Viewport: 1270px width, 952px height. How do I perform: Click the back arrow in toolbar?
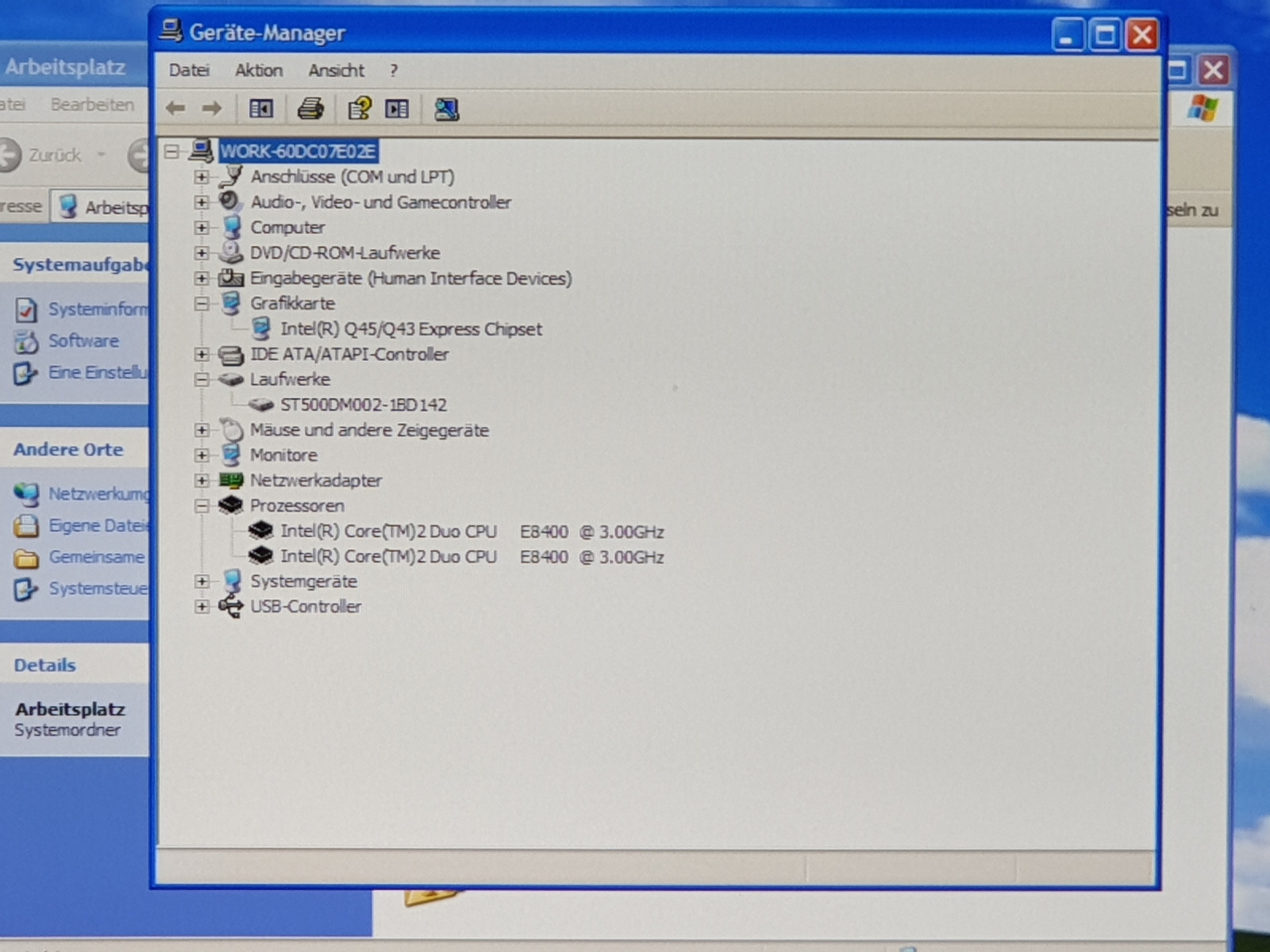click(x=176, y=109)
